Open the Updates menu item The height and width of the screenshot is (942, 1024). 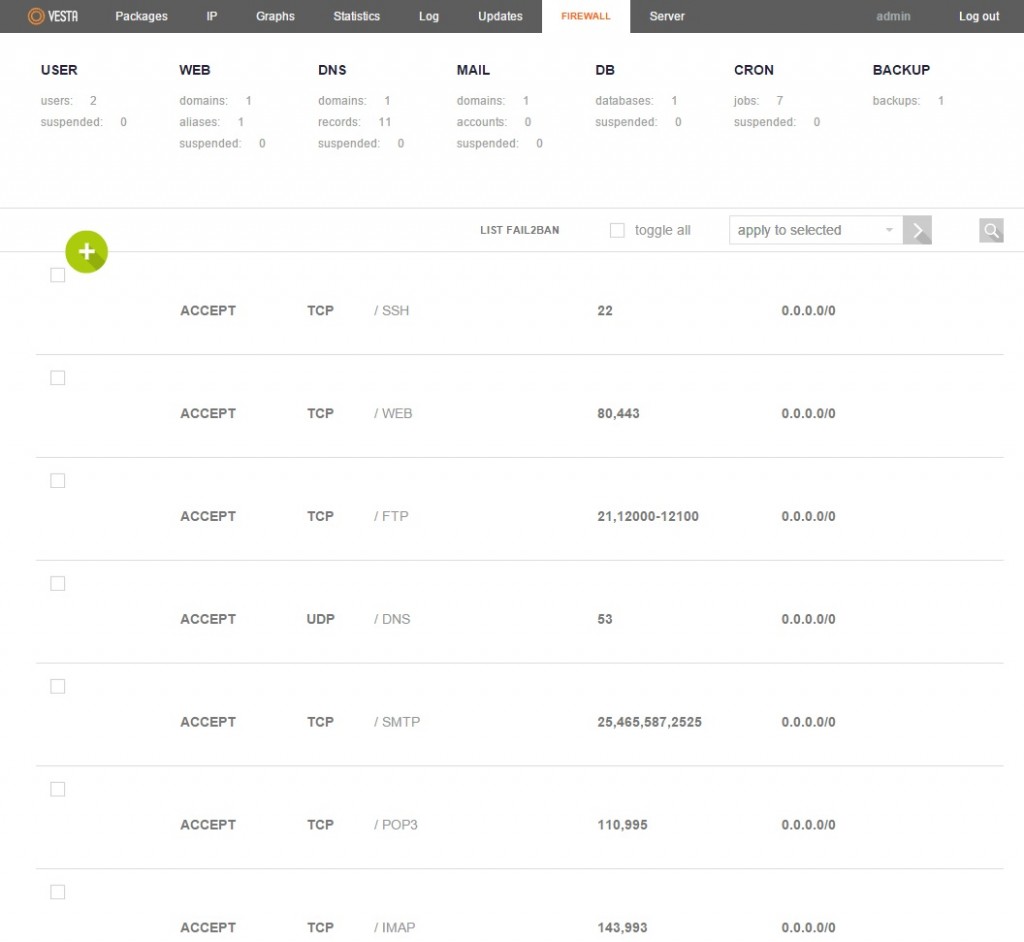tap(500, 16)
